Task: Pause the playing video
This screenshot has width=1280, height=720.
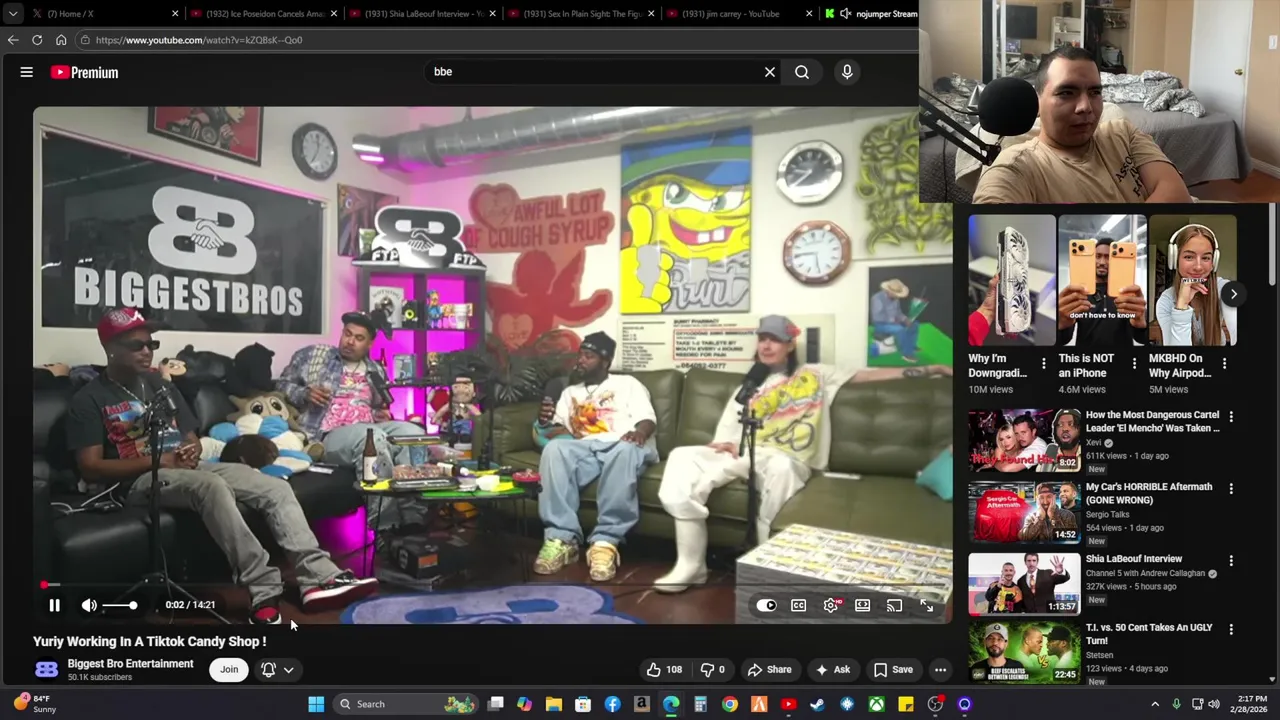Action: pos(54,605)
